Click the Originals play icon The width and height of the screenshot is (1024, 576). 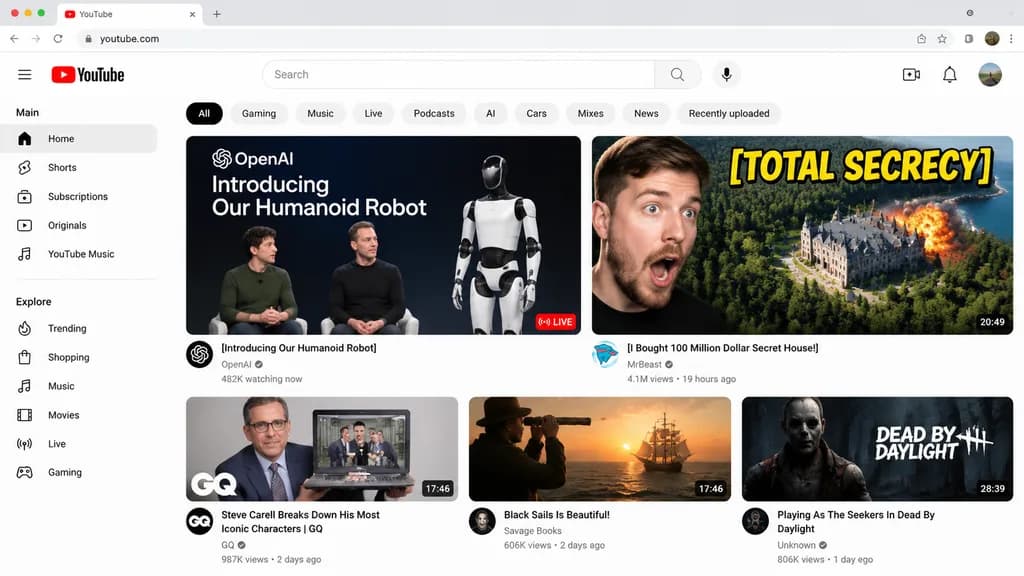[25, 225]
